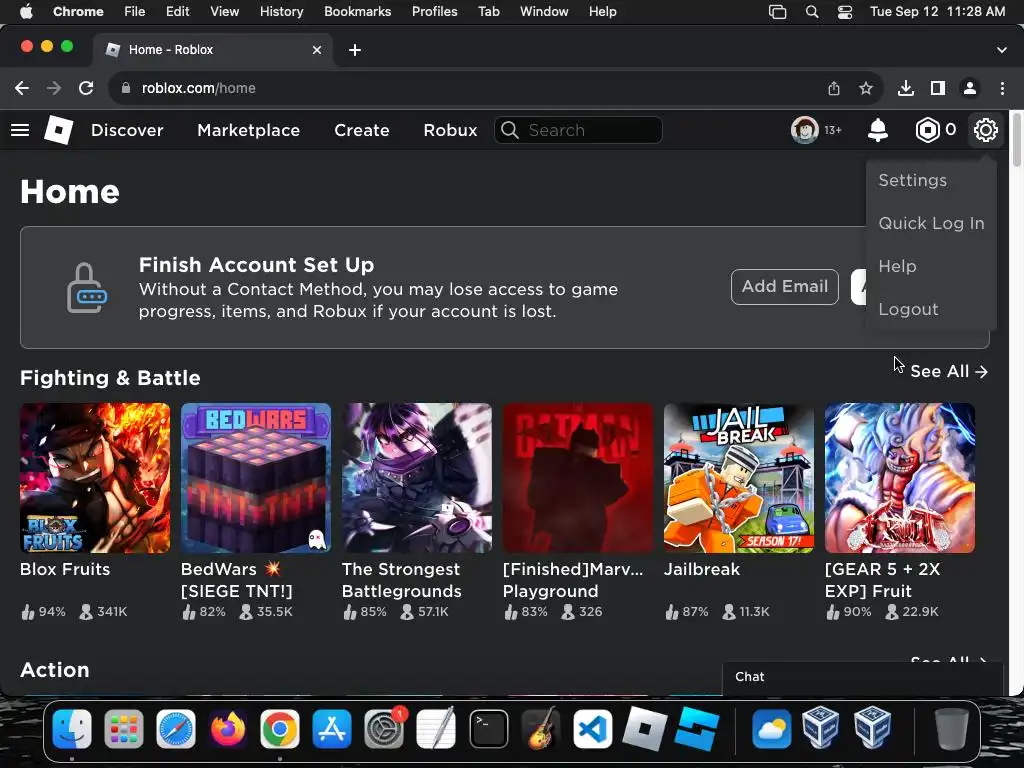Close the Home - Roblox tab
Screen dimensions: 1024x768
317,50
